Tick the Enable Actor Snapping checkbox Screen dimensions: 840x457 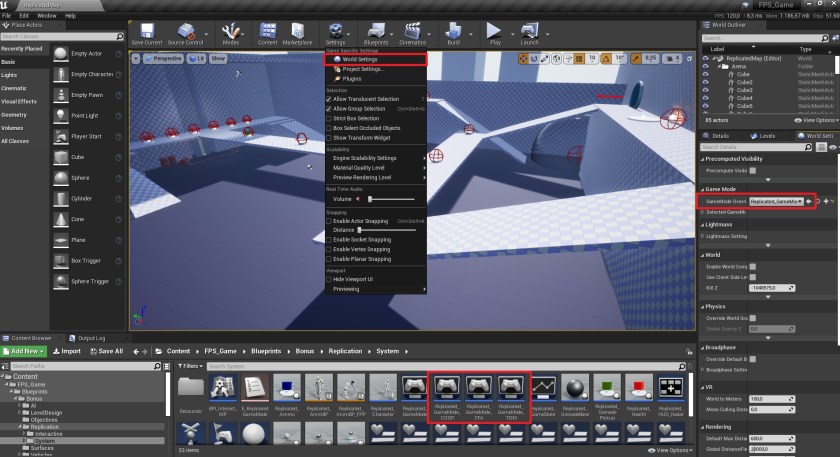tap(330, 221)
